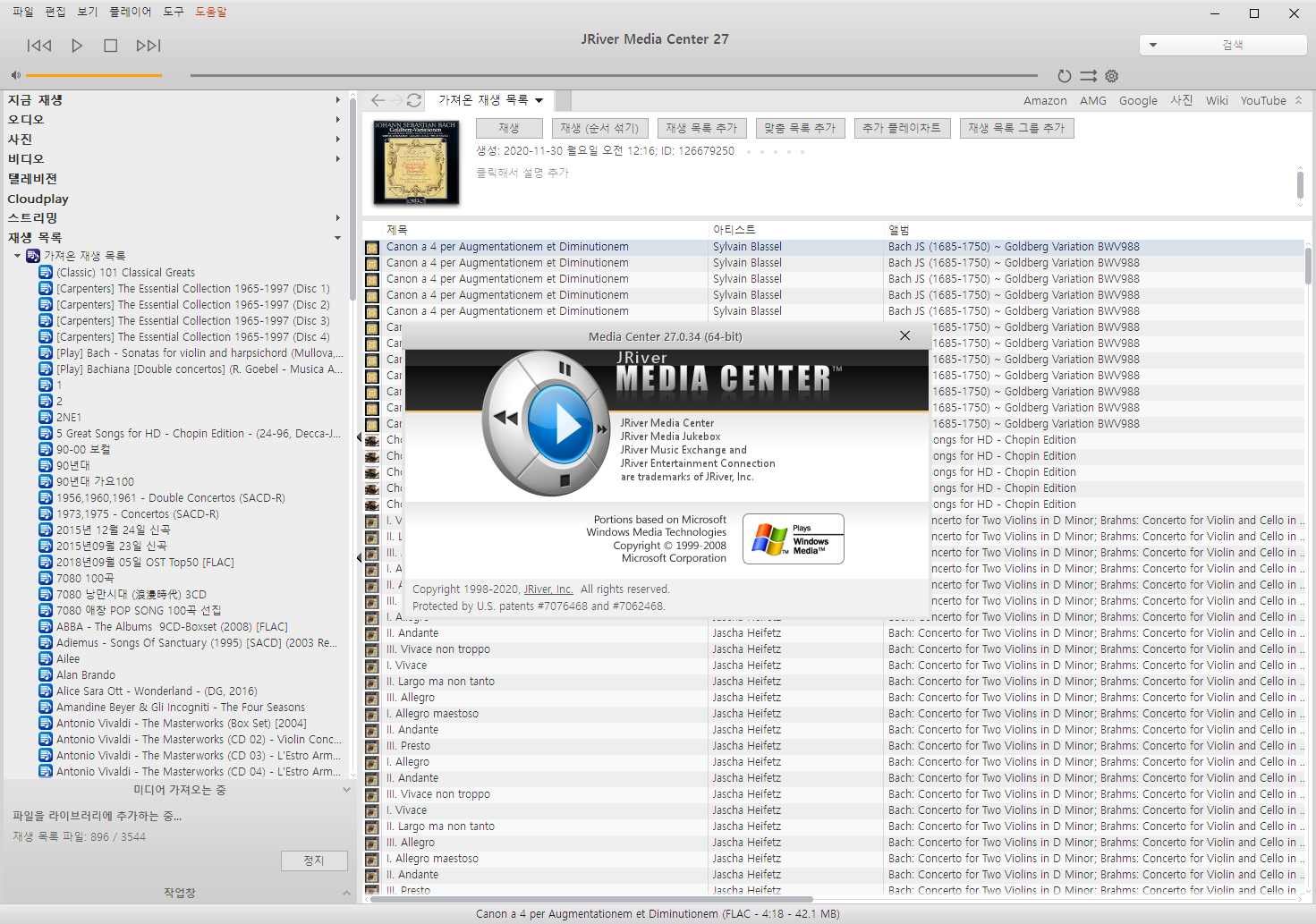Expand the 사진 sidebar section arrow
Image resolution: width=1316 pixels, height=924 pixels.
pyautogui.click(x=337, y=140)
